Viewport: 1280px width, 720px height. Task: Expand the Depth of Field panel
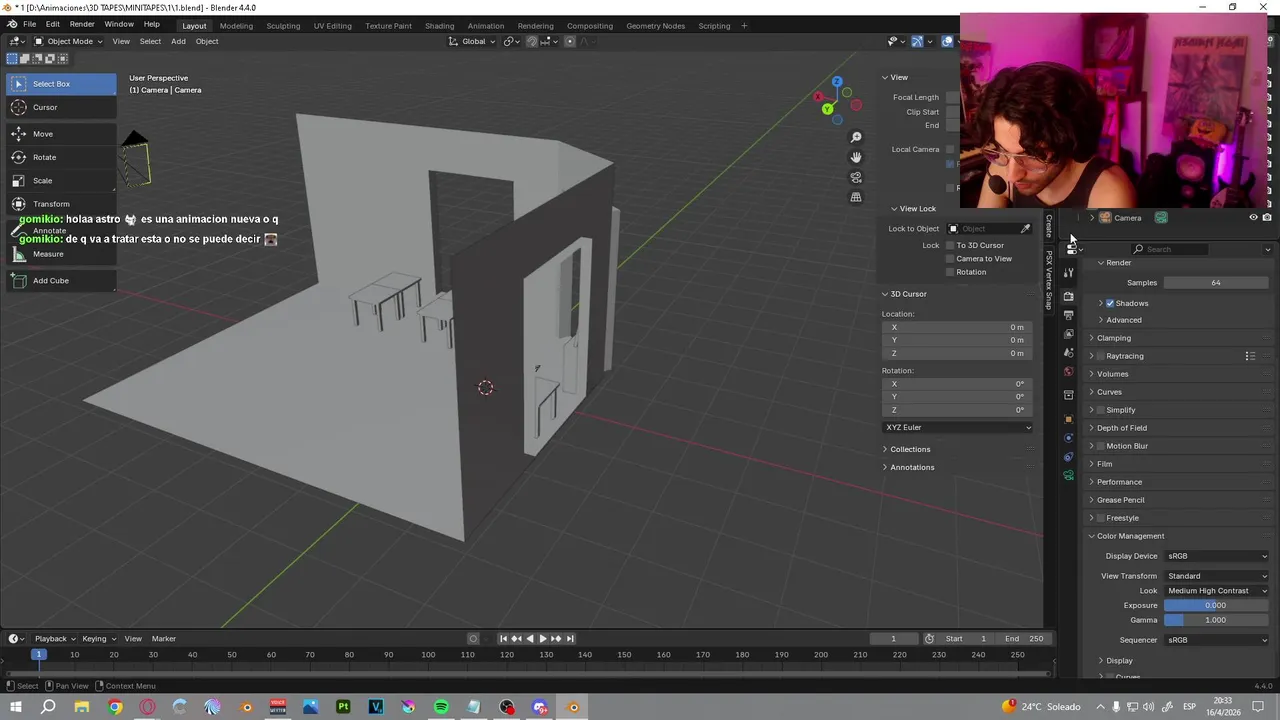tap(1121, 428)
